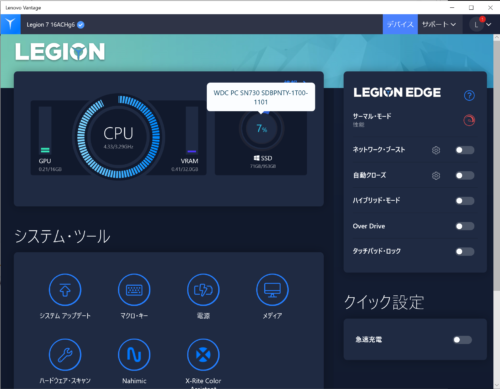Enable the ネットワーク・ブースト toggle
The image size is (500, 389).
coord(465,150)
